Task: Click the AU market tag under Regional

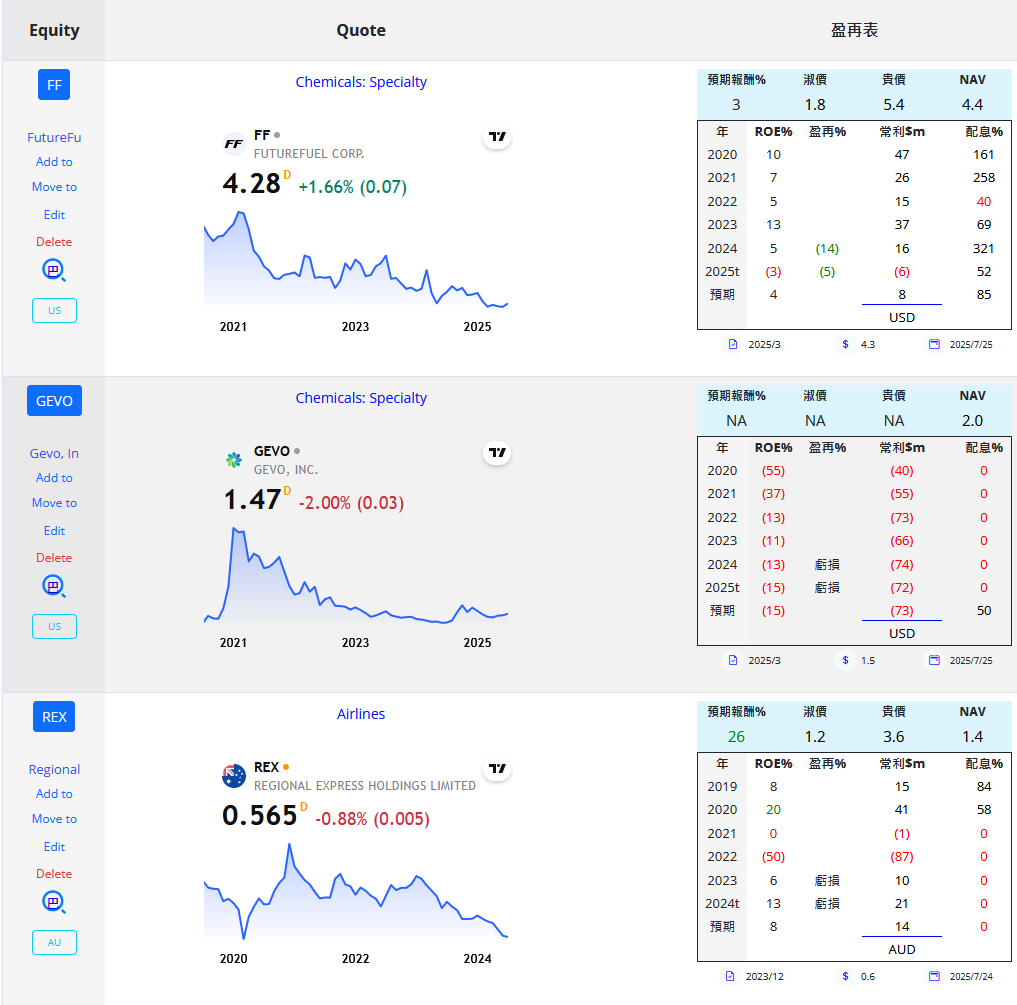Action: point(54,942)
